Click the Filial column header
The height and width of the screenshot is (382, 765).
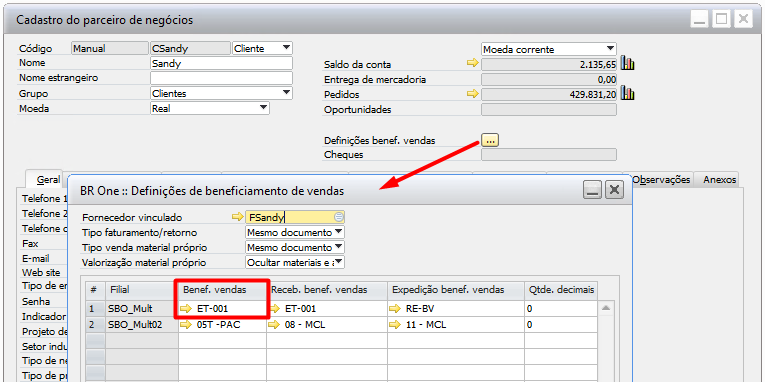[x=142, y=290]
